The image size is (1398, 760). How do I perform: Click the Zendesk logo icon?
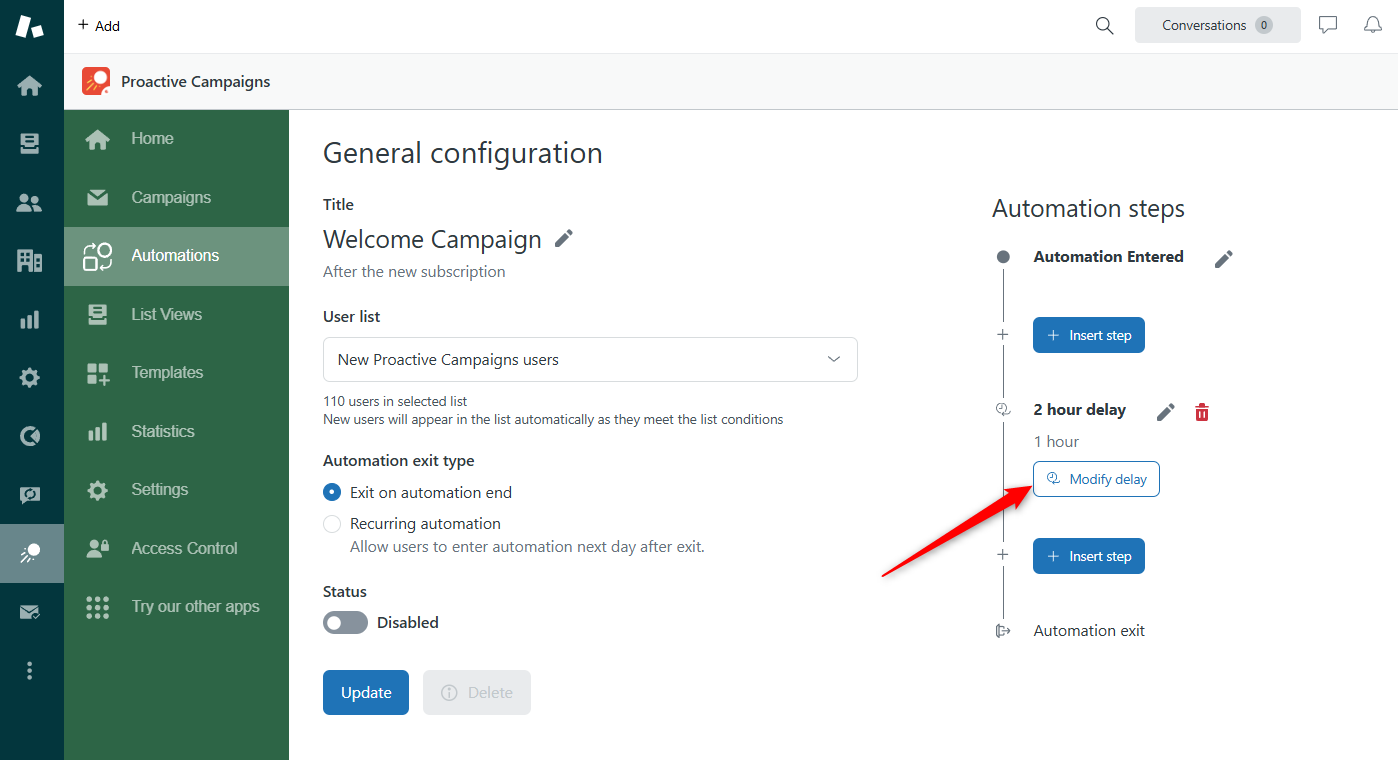pos(30,26)
